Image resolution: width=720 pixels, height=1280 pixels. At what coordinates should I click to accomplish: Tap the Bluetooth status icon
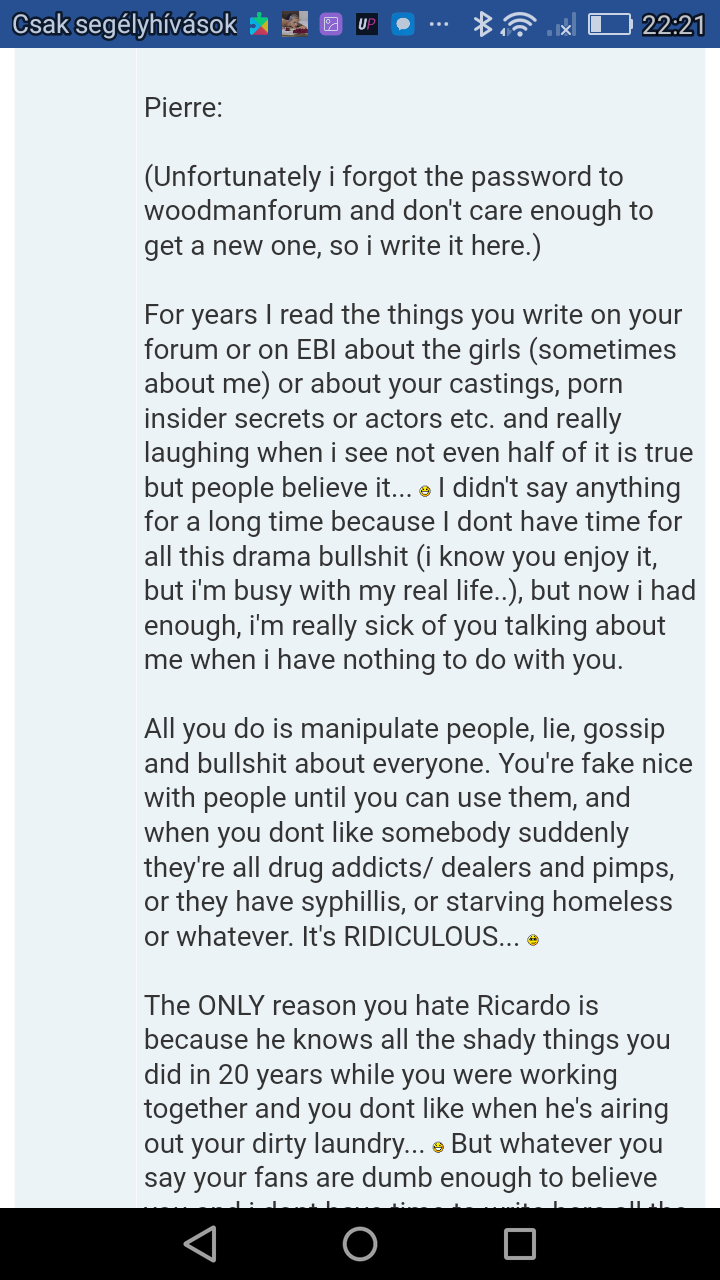click(483, 24)
